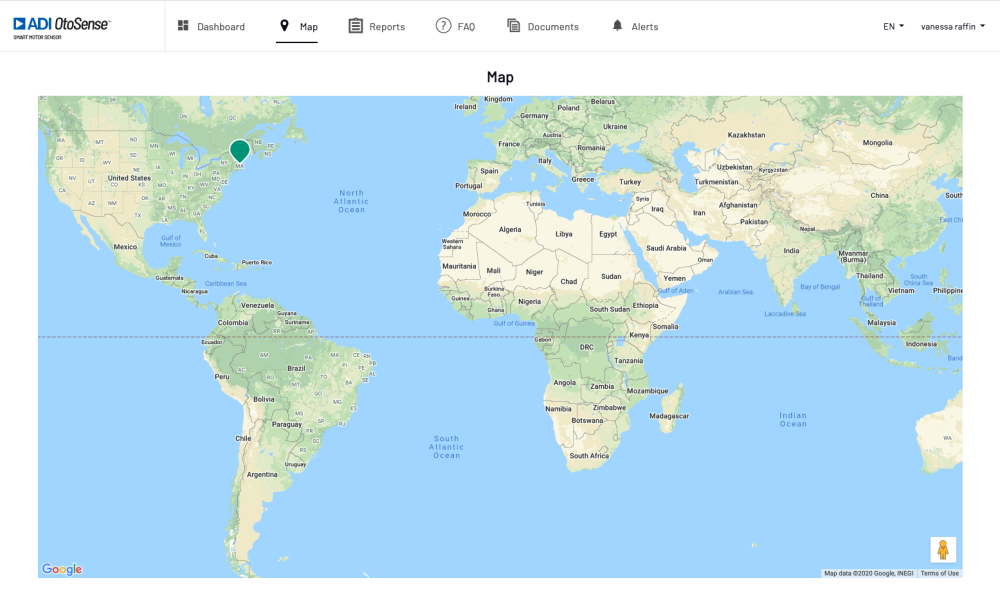Click the 'Map data ©2020 Google, INEGI' text

coord(869,573)
